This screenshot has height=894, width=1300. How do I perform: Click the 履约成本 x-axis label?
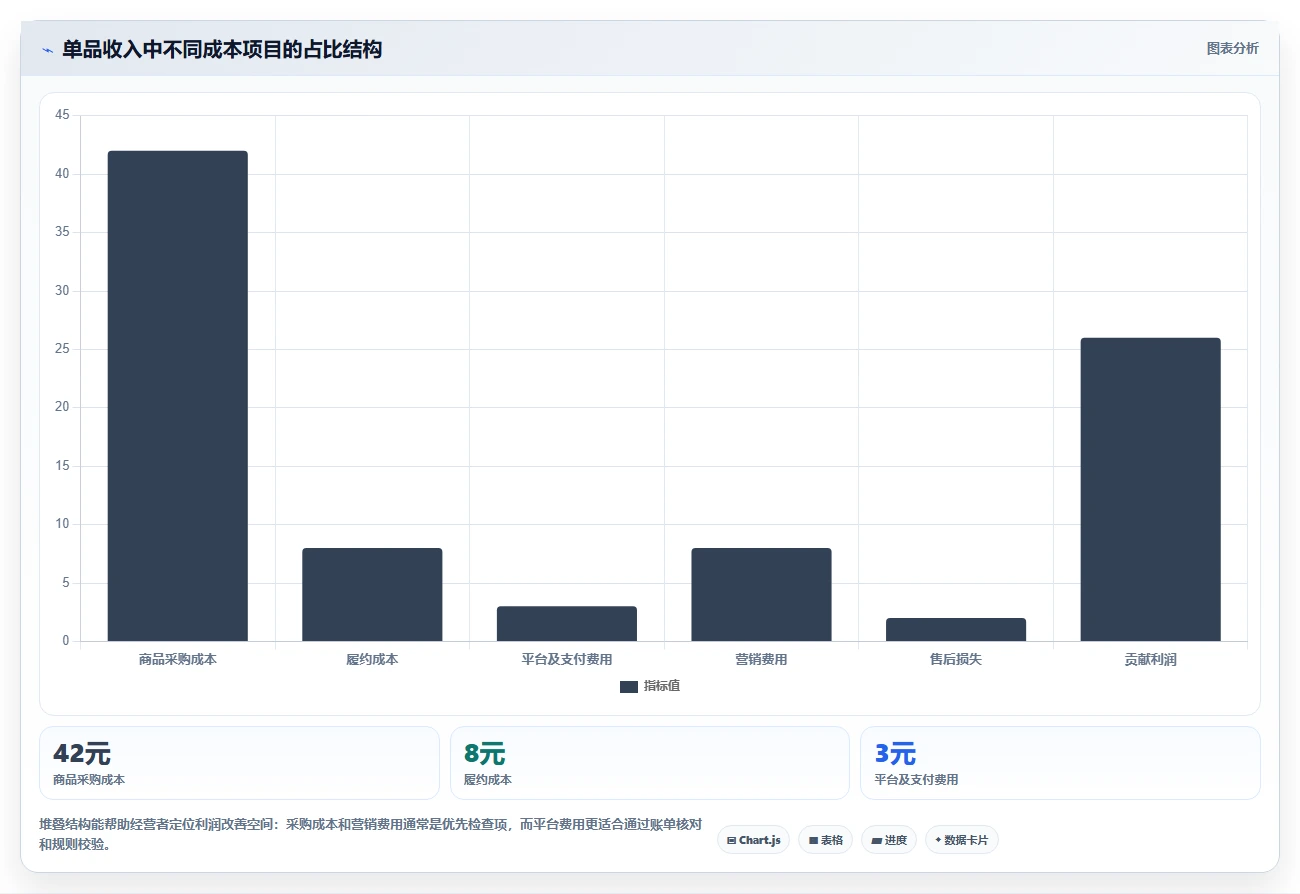click(x=372, y=660)
